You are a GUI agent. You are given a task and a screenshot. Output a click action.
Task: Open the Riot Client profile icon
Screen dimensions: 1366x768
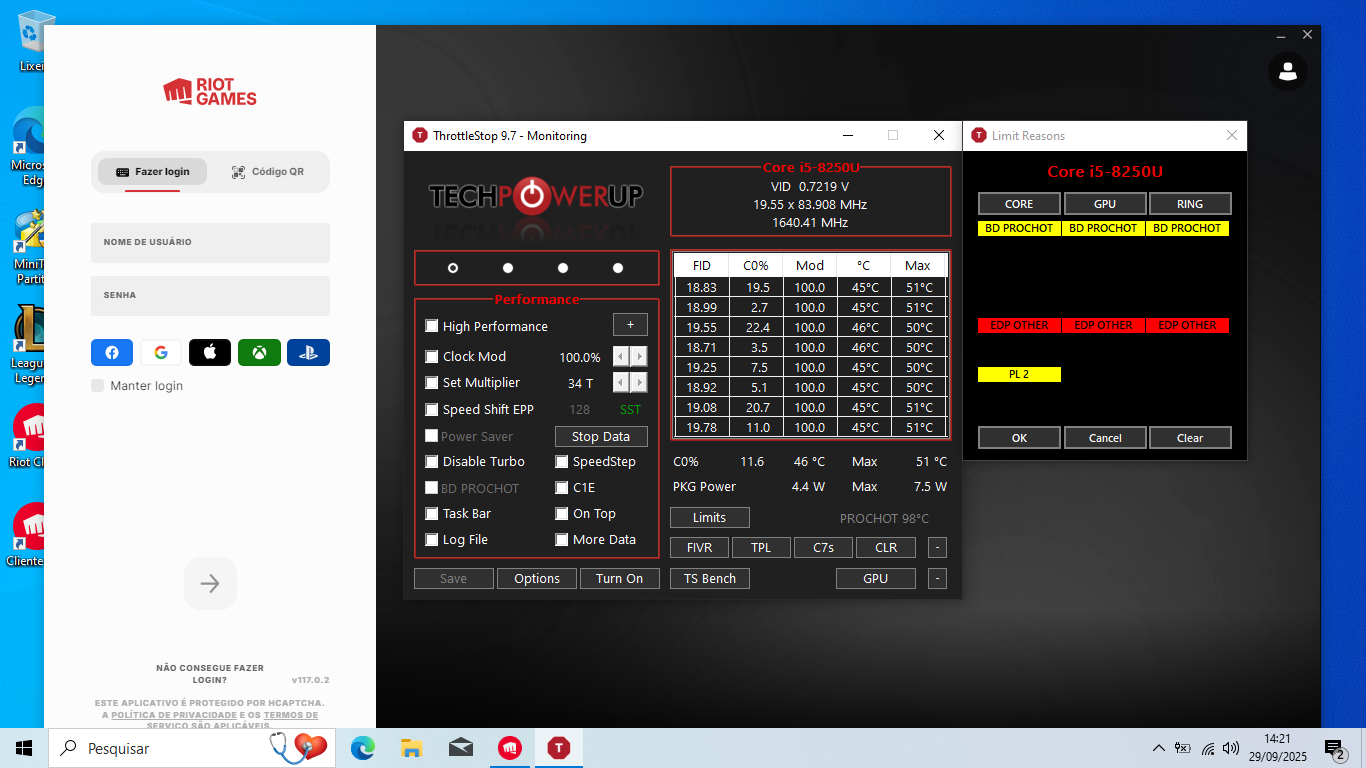pos(1288,71)
